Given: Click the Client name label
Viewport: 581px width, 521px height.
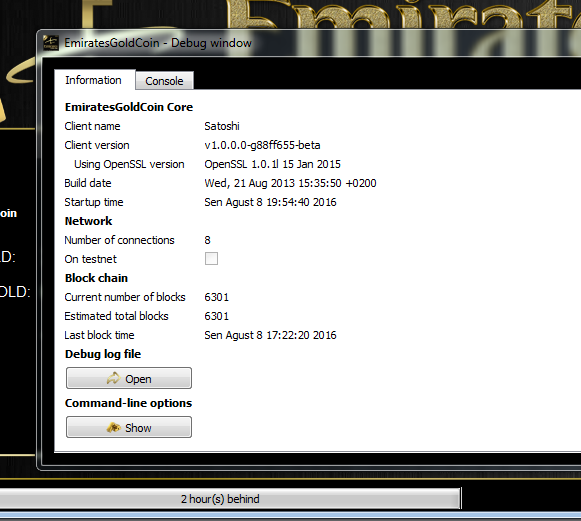Looking at the screenshot, I should 92,126.
